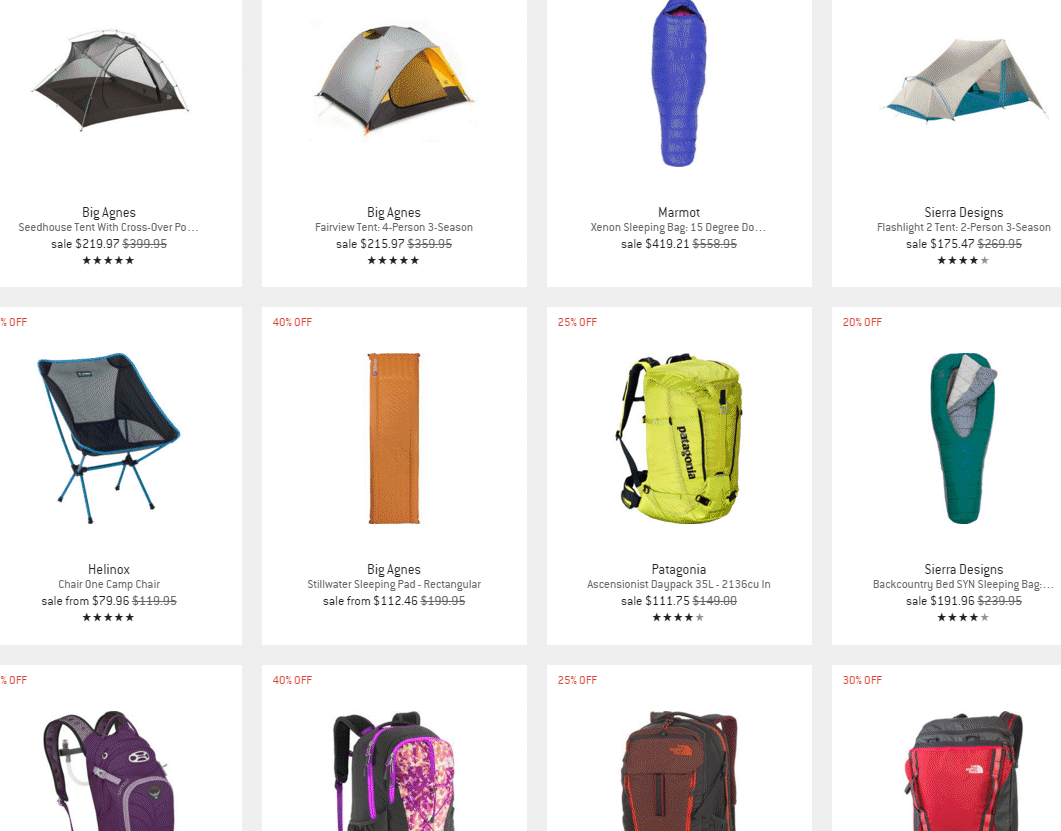Open the Big Agnes Seedhouse tent image
1061x831 pixels.
(110, 79)
